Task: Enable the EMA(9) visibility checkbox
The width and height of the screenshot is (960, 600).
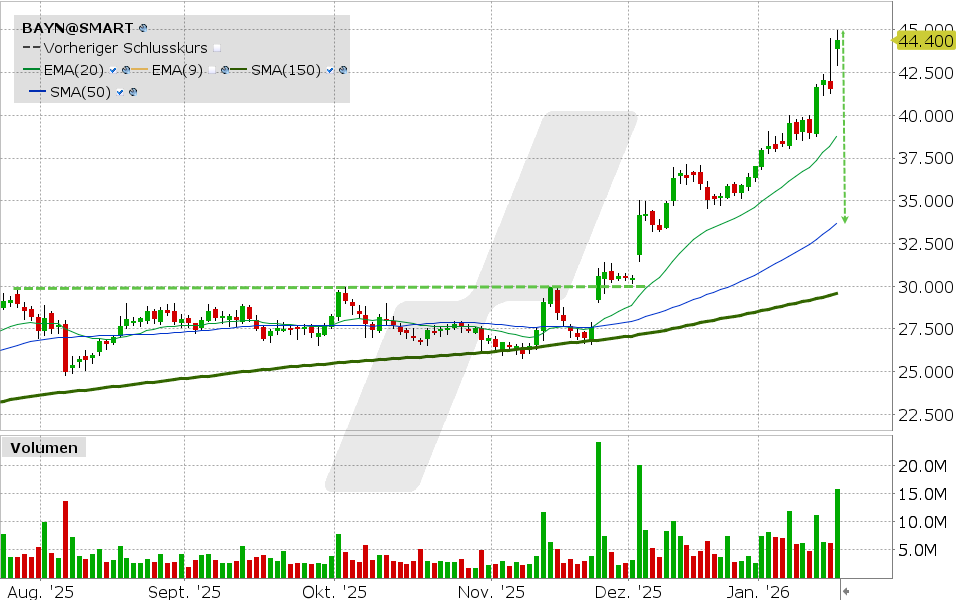Action: click(213, 69)
